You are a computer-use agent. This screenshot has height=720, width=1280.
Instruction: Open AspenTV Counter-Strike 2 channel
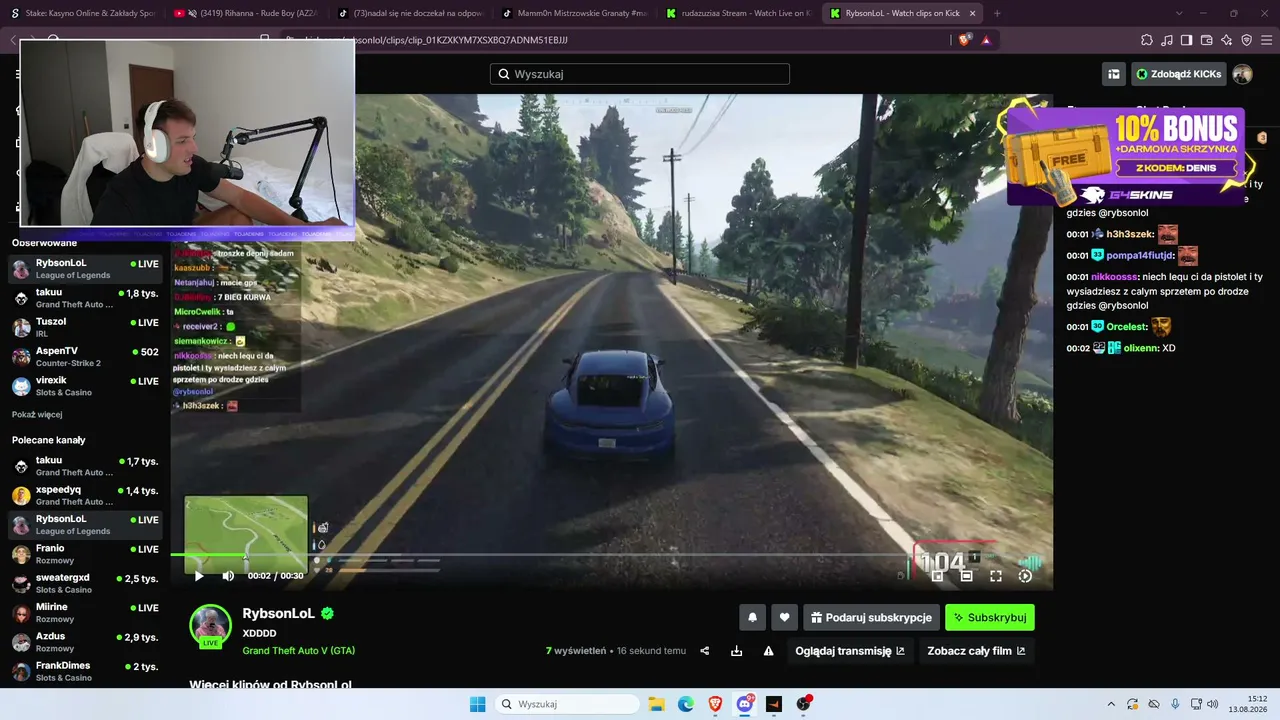click(x=85, y=357)
